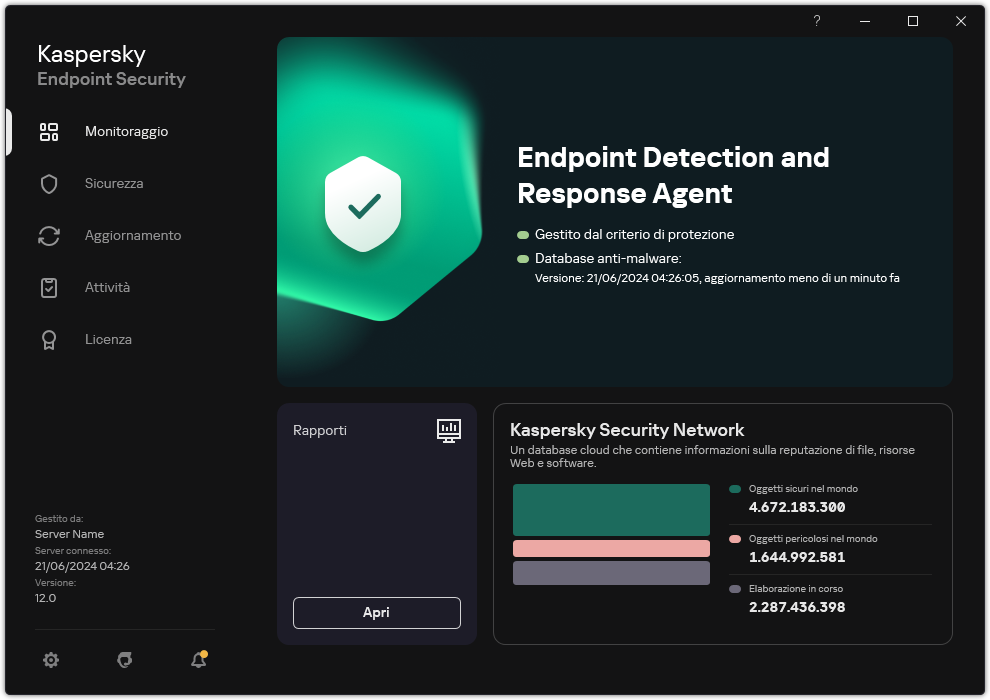Maximize the Kaspersky window
The width and height of the screenshot is (990, 700).
coord(913,21)
